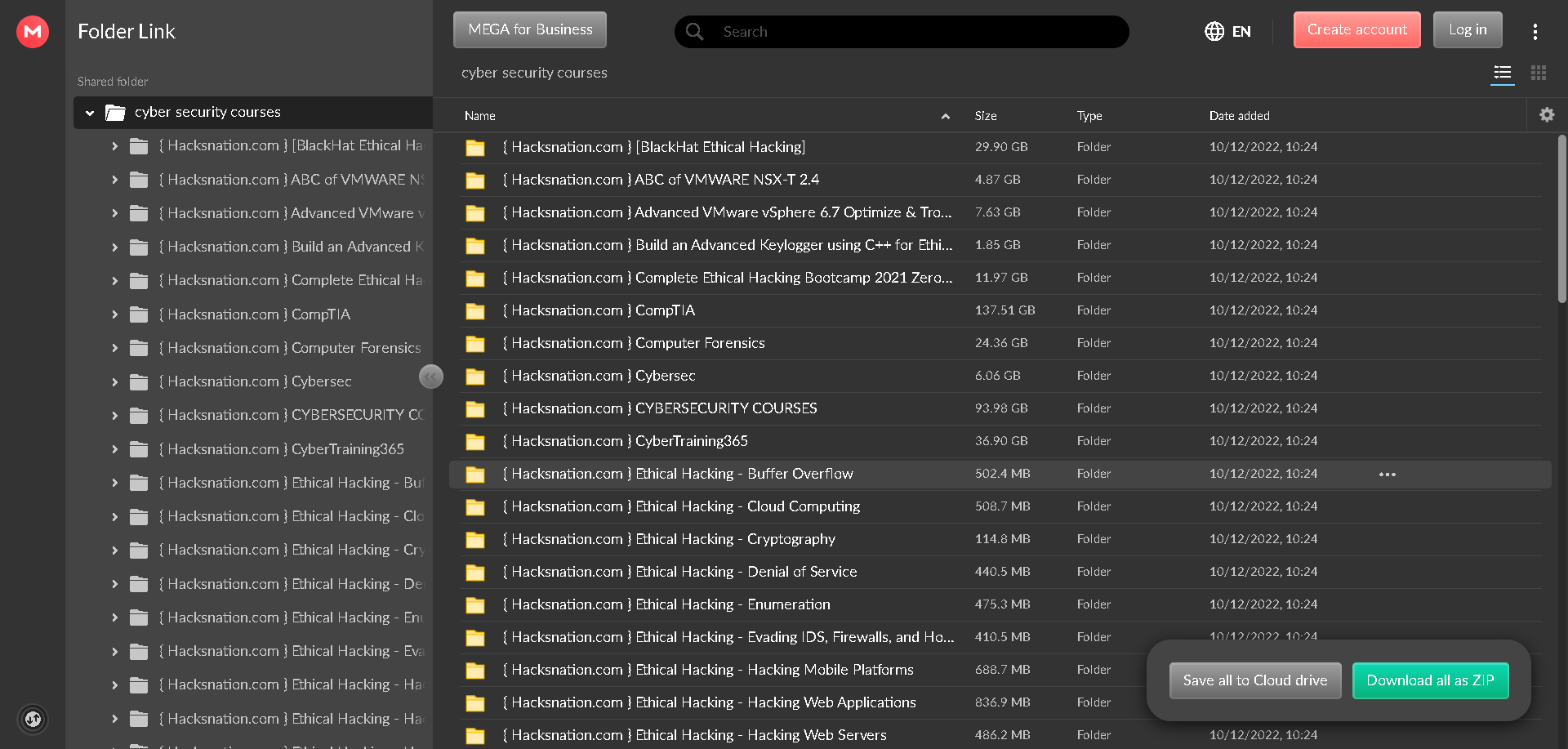Expand ABC of VMWARE tree node
Screen dimensions: 1568x749
click(x=114, y=180)
